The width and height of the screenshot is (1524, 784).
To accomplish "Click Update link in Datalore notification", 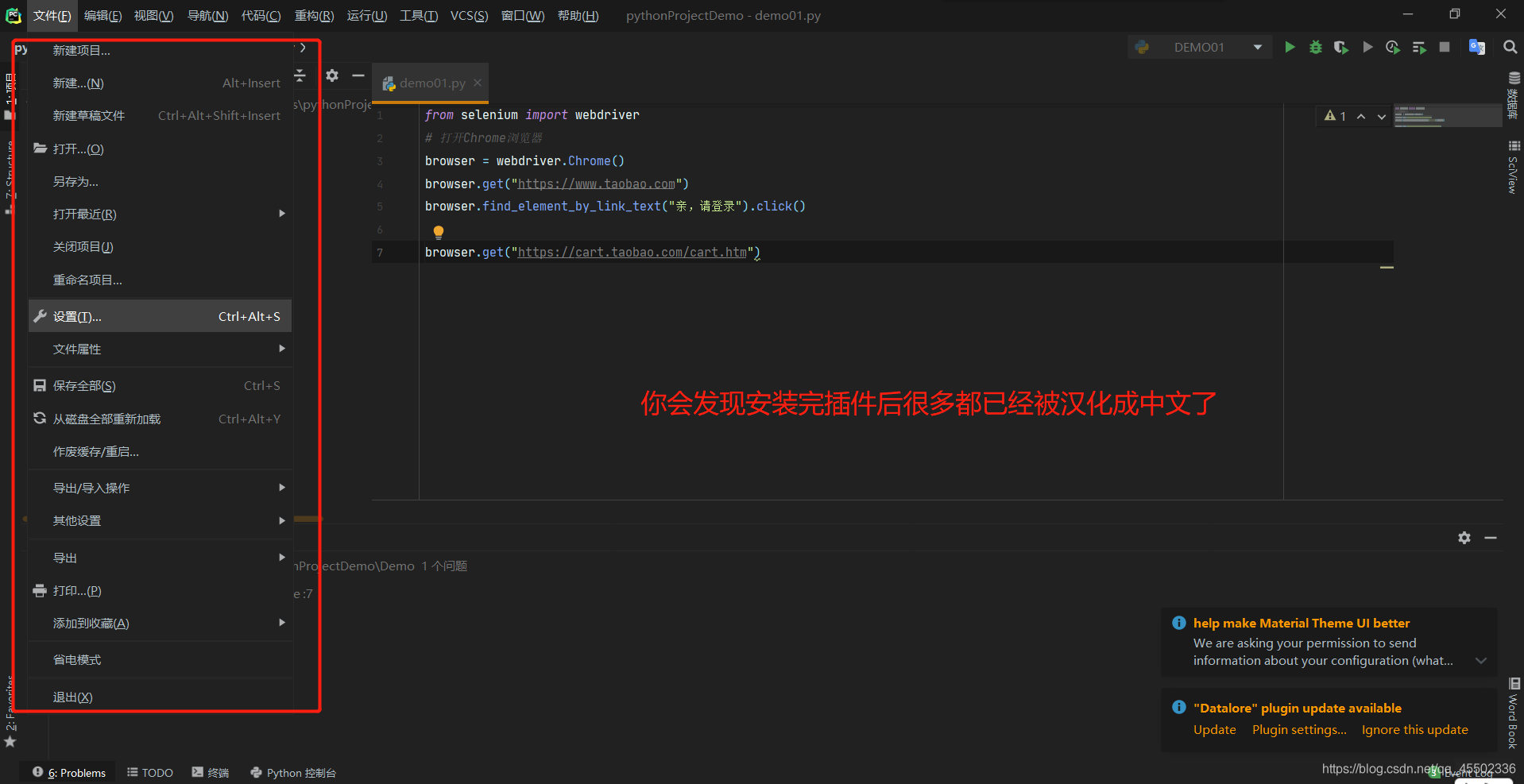I will (1214, 729).
